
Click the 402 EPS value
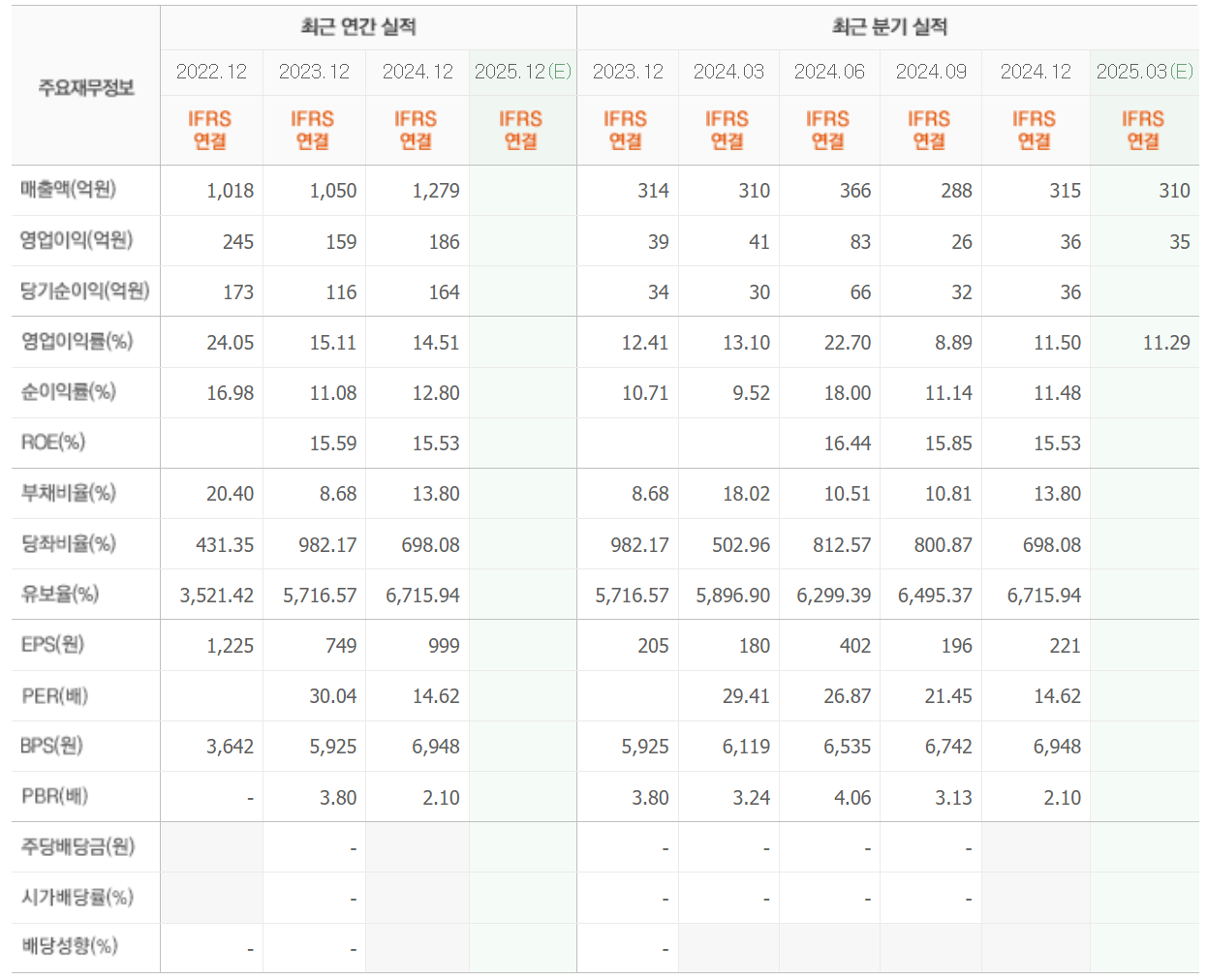tap(855, 646)
